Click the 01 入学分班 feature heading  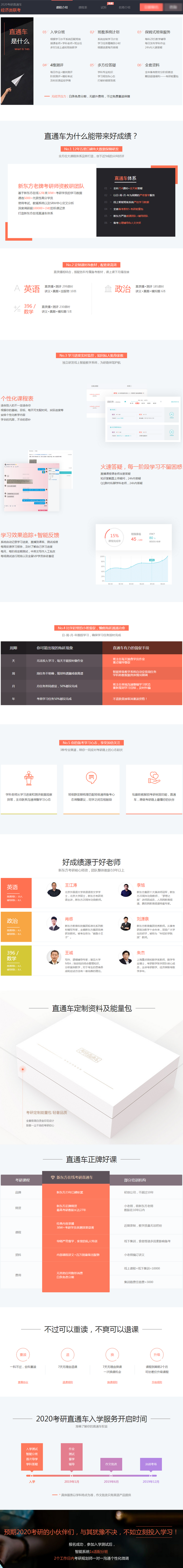53,32
